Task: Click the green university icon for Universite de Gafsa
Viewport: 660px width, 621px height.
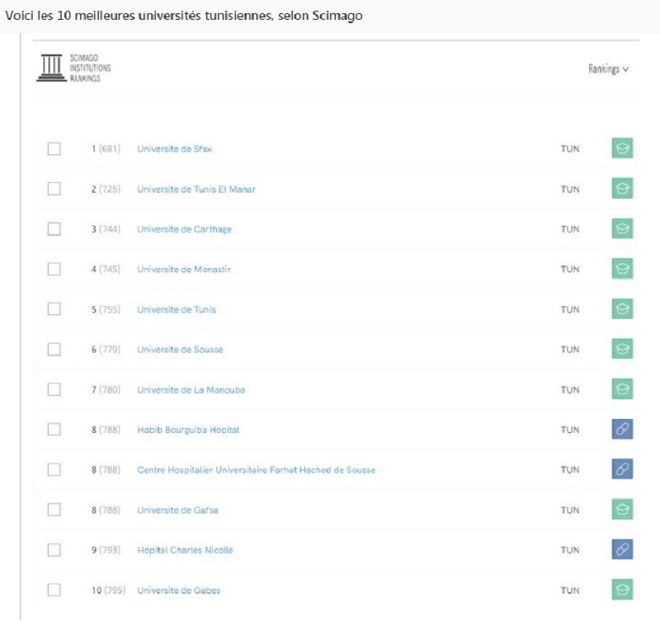Action: point(622,510)
